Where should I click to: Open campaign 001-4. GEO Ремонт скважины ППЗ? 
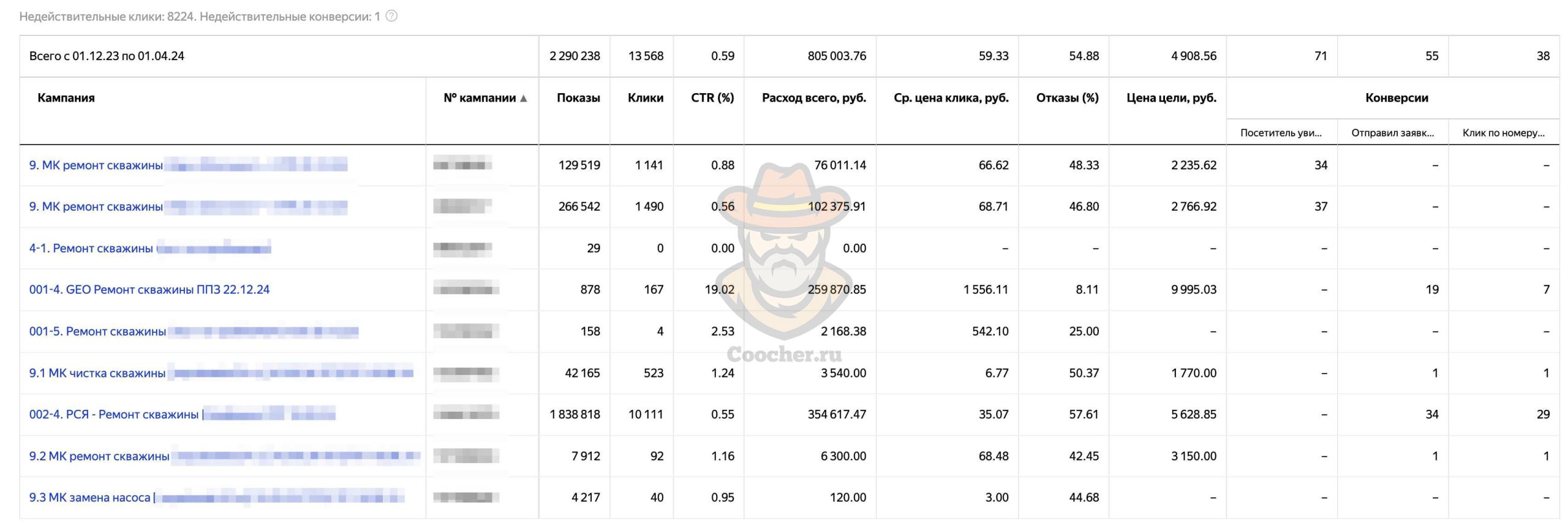149,290
